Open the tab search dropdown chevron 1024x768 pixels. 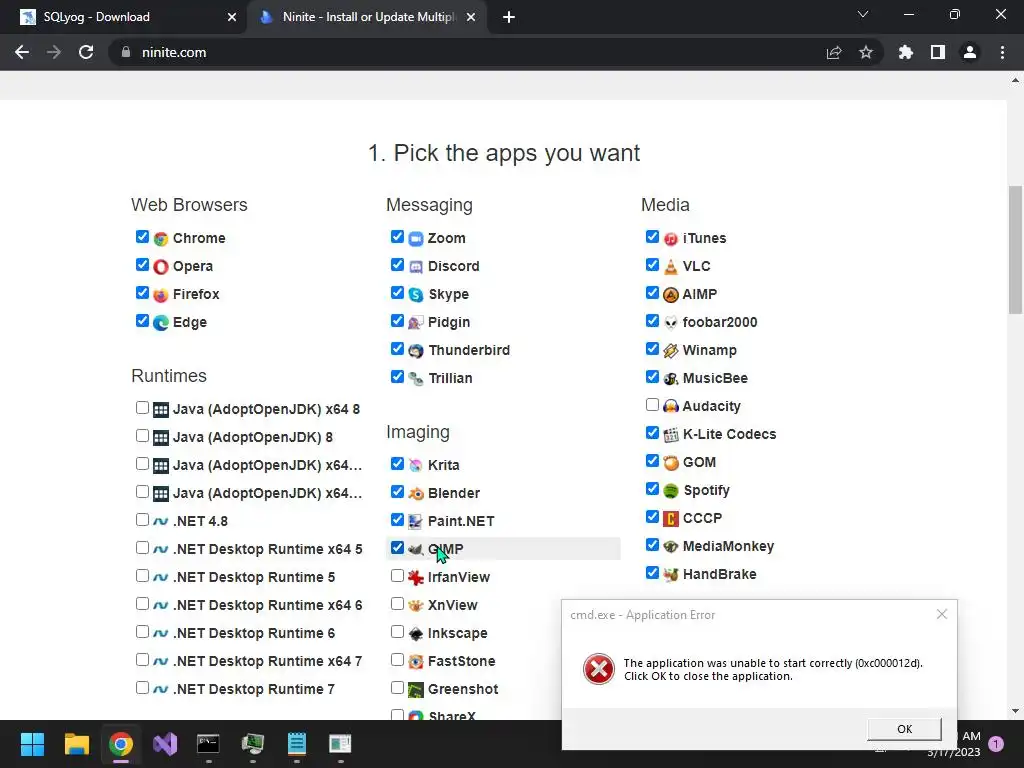point(863,14)
